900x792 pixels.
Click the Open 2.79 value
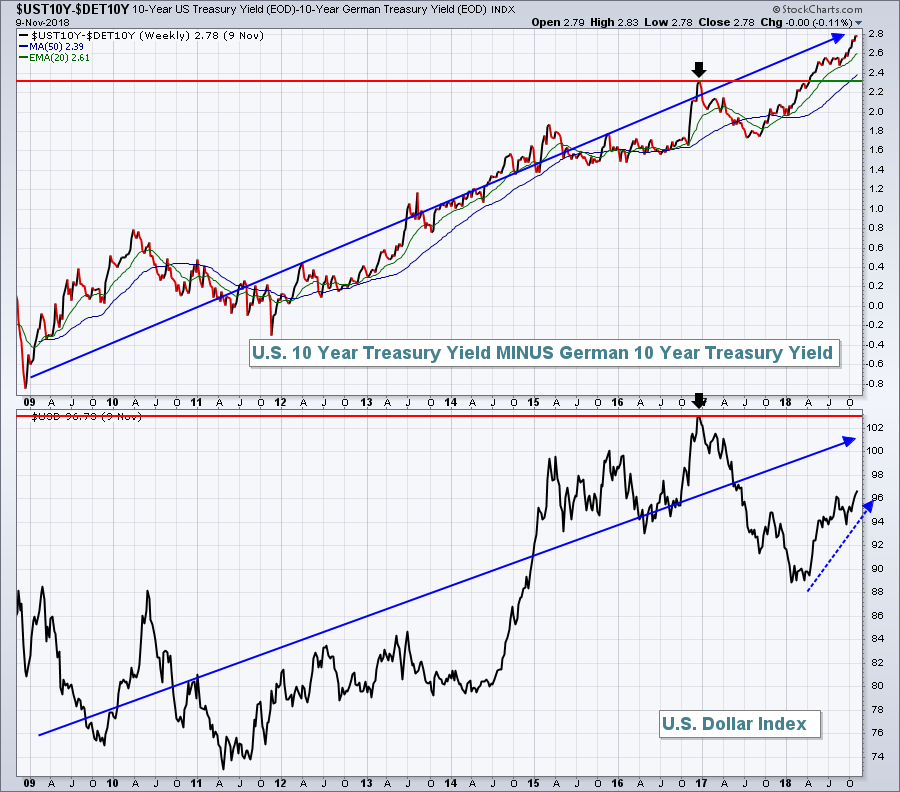[x=557, y=22]
